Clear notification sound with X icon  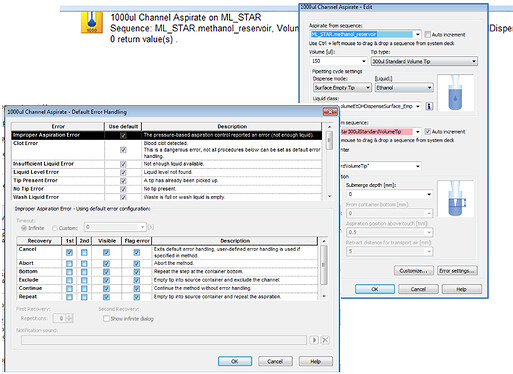pyautogui.click(x=325, y=340)
